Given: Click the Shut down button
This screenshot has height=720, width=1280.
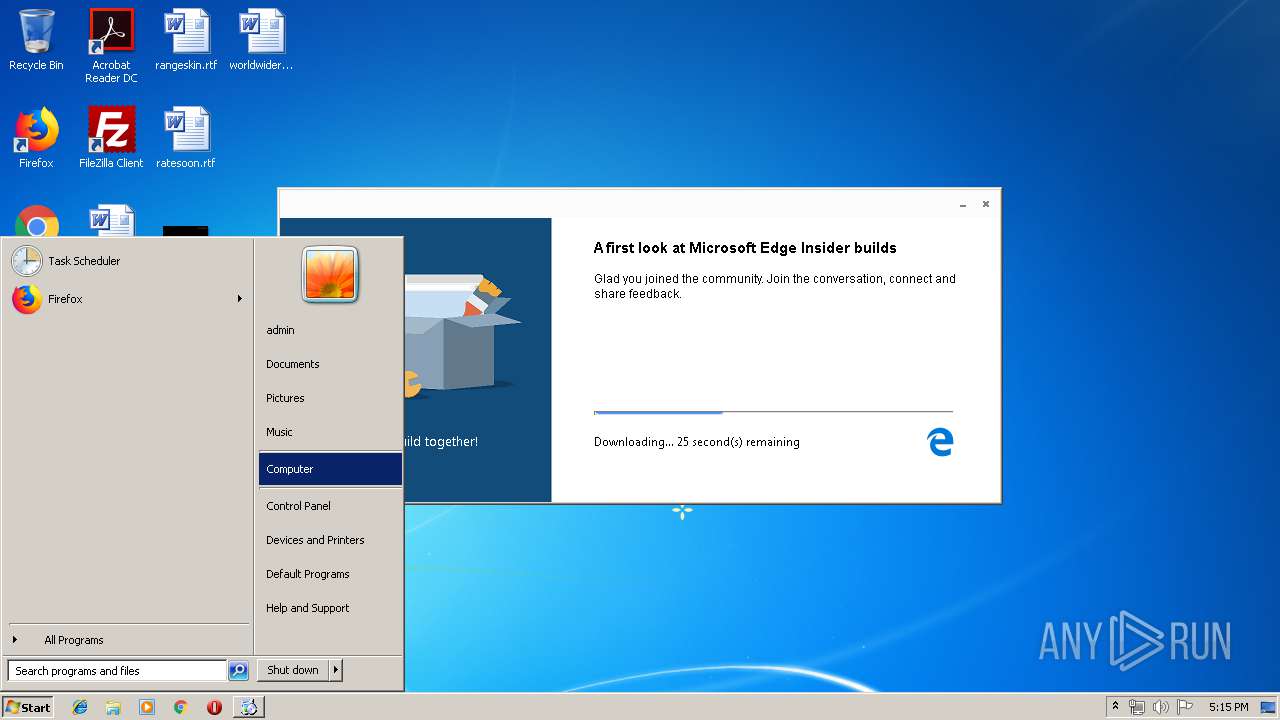Looking at the screenshot, I should tap(293, 670).
